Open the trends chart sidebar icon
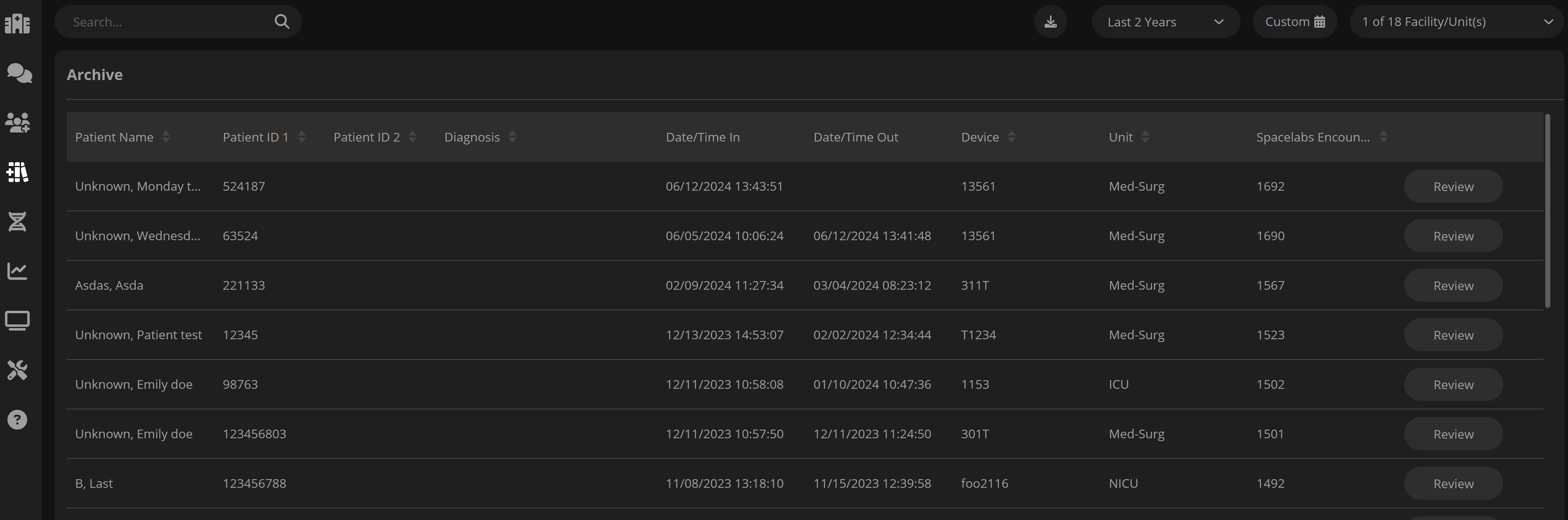The image size is (1568, 520). [x=18, y=271]
